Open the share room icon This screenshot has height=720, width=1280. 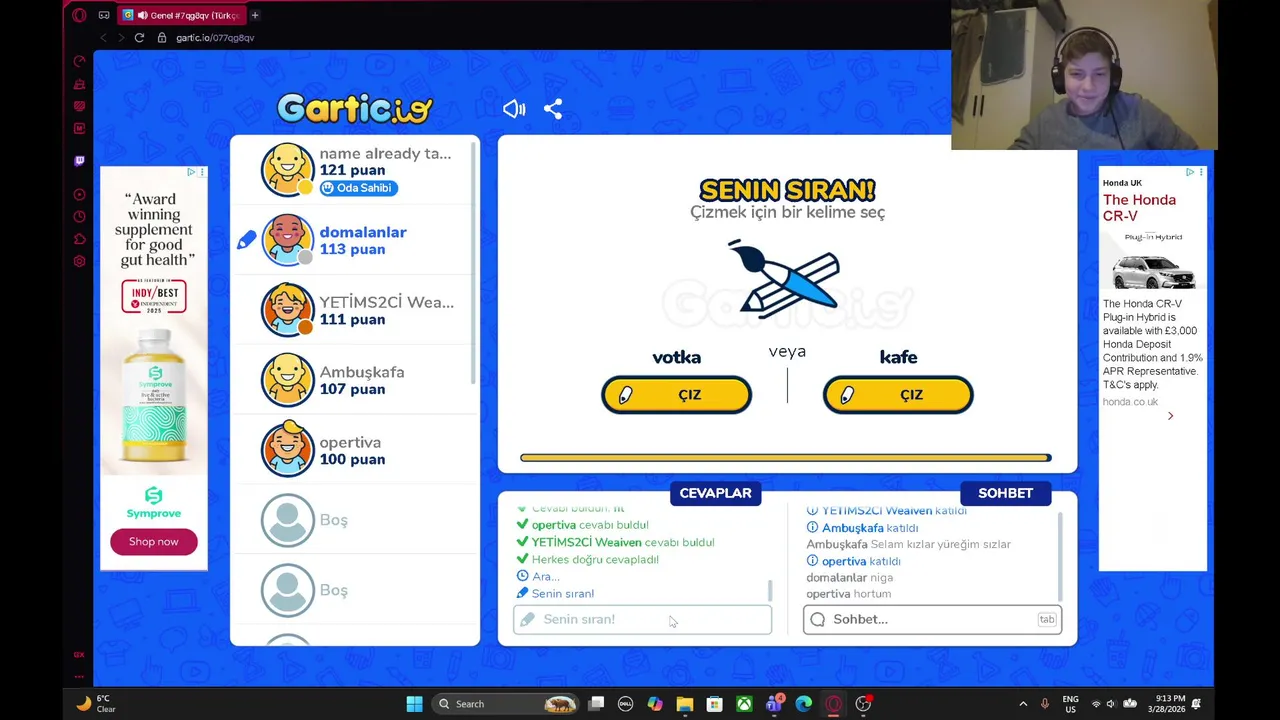tap(553, 109)
